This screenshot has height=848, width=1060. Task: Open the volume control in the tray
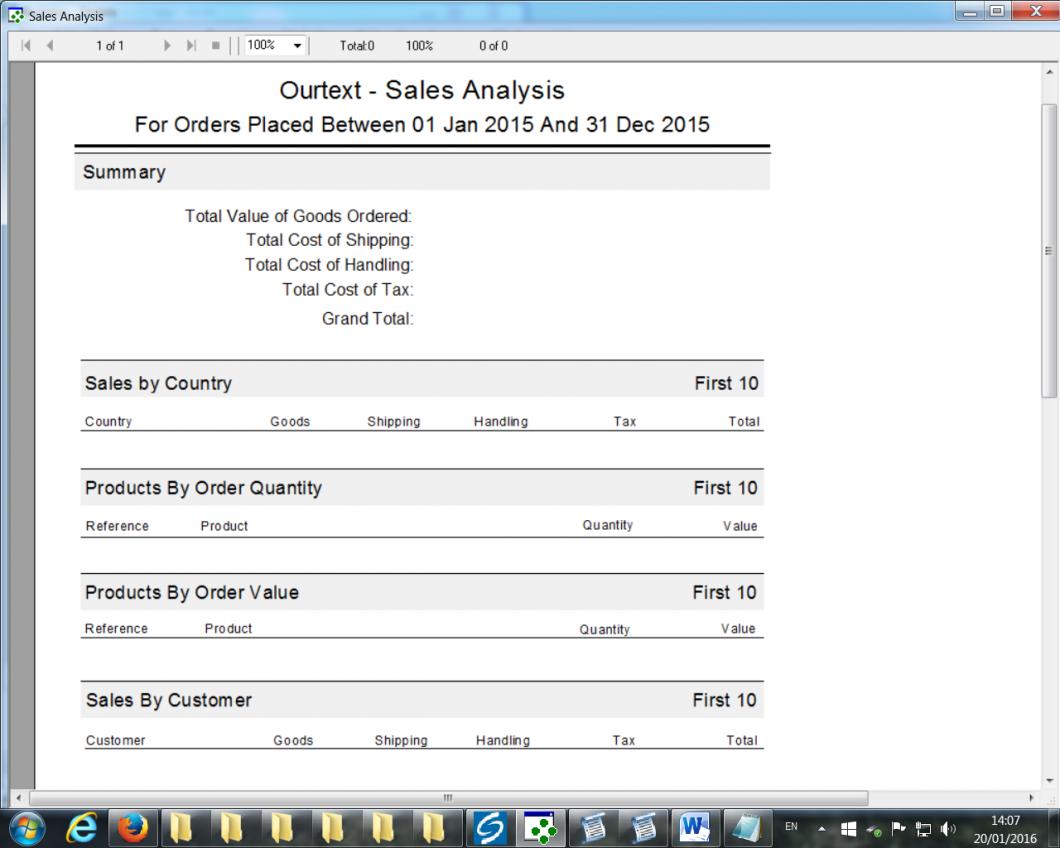[x=948, y=828]
